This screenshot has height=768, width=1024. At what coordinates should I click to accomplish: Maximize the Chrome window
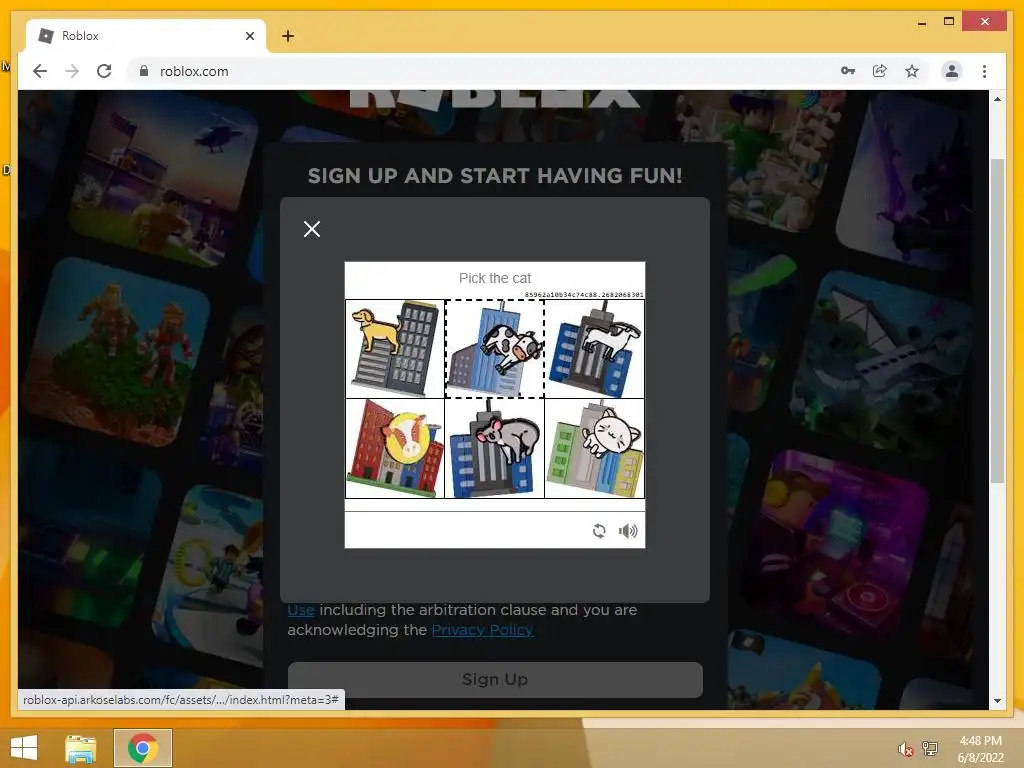[949, 22]
